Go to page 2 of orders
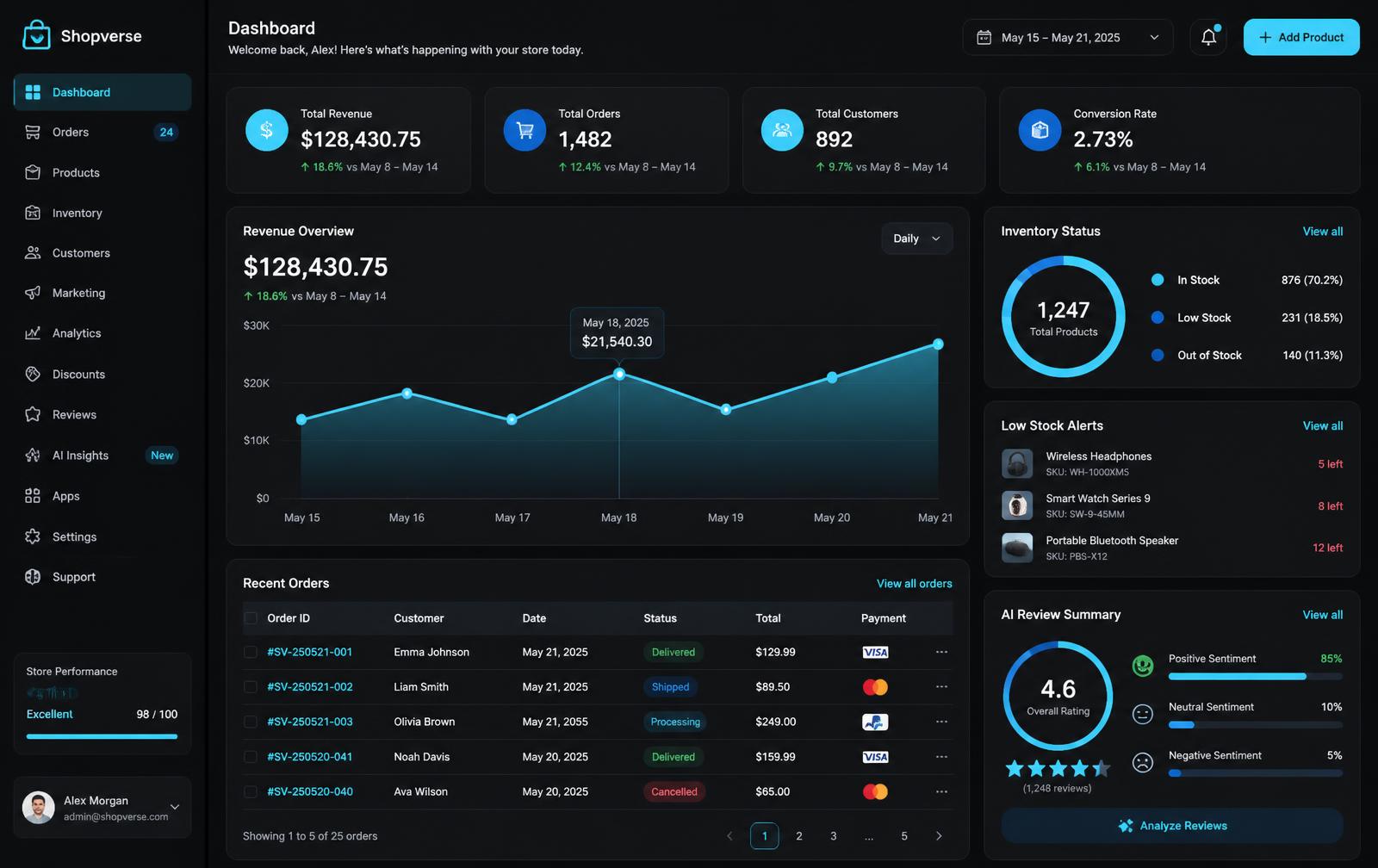The image size is (1378, 868). coord(799,836)
